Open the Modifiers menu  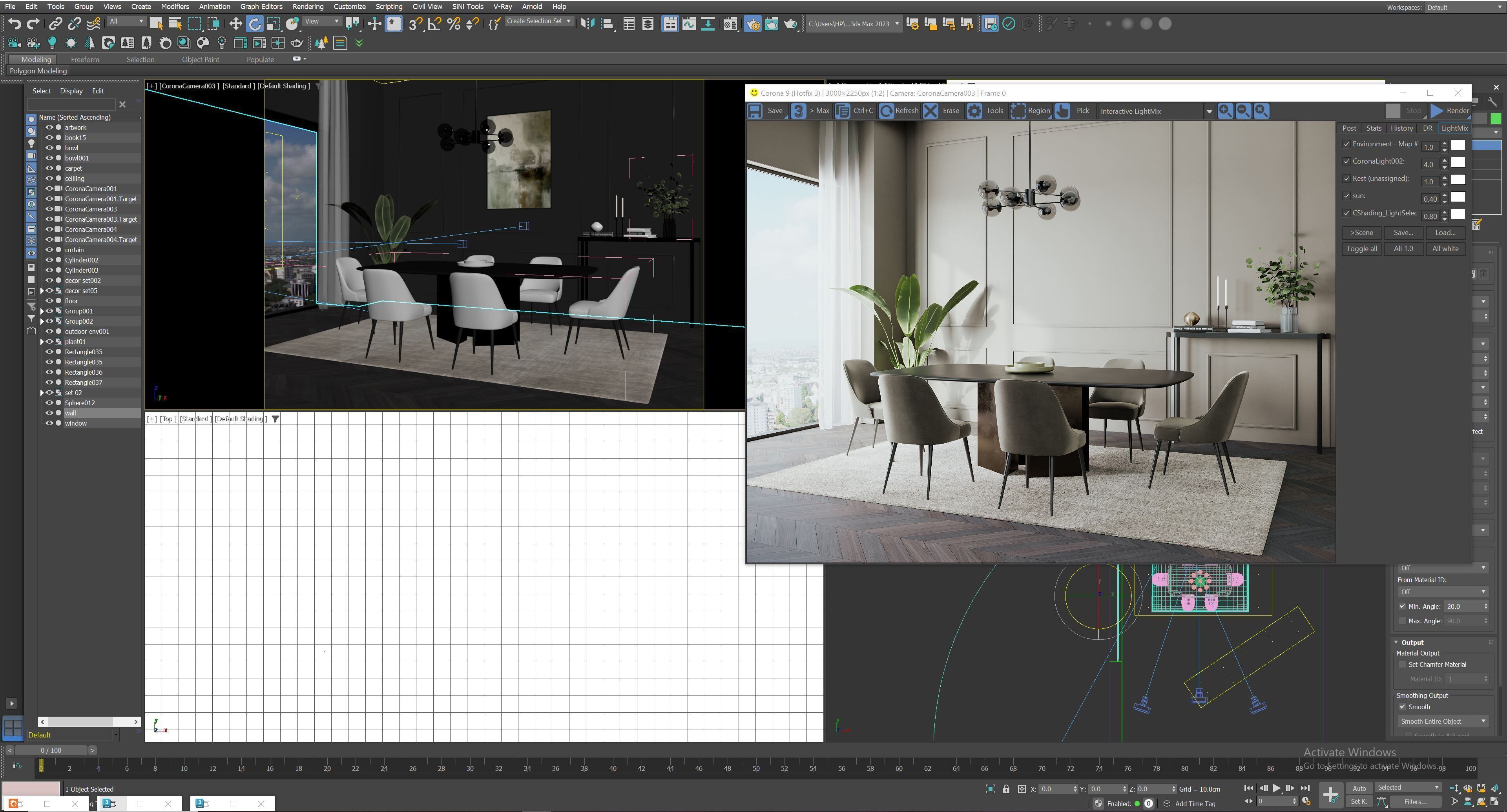175,6
